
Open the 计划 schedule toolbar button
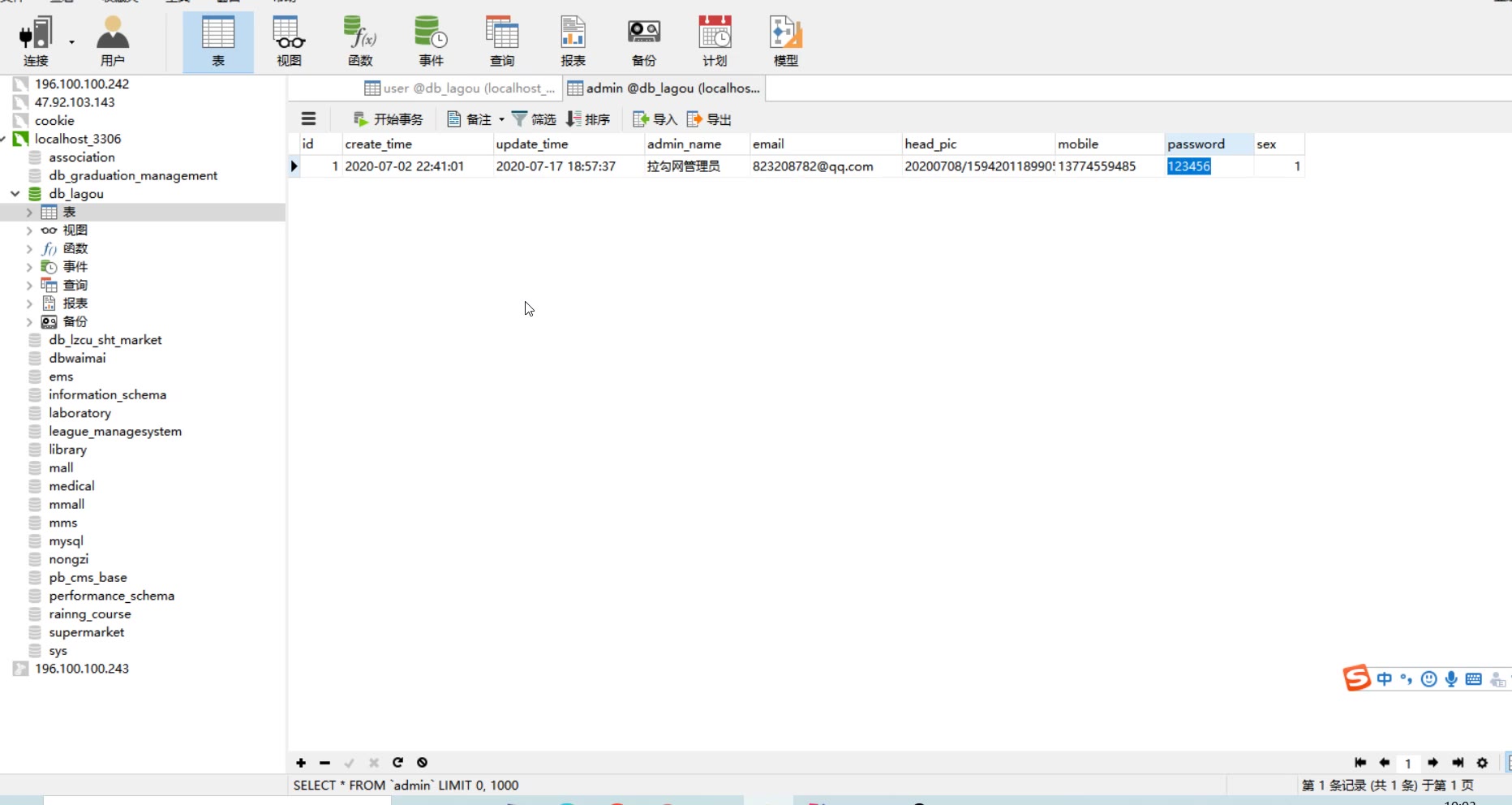[715, 41]
